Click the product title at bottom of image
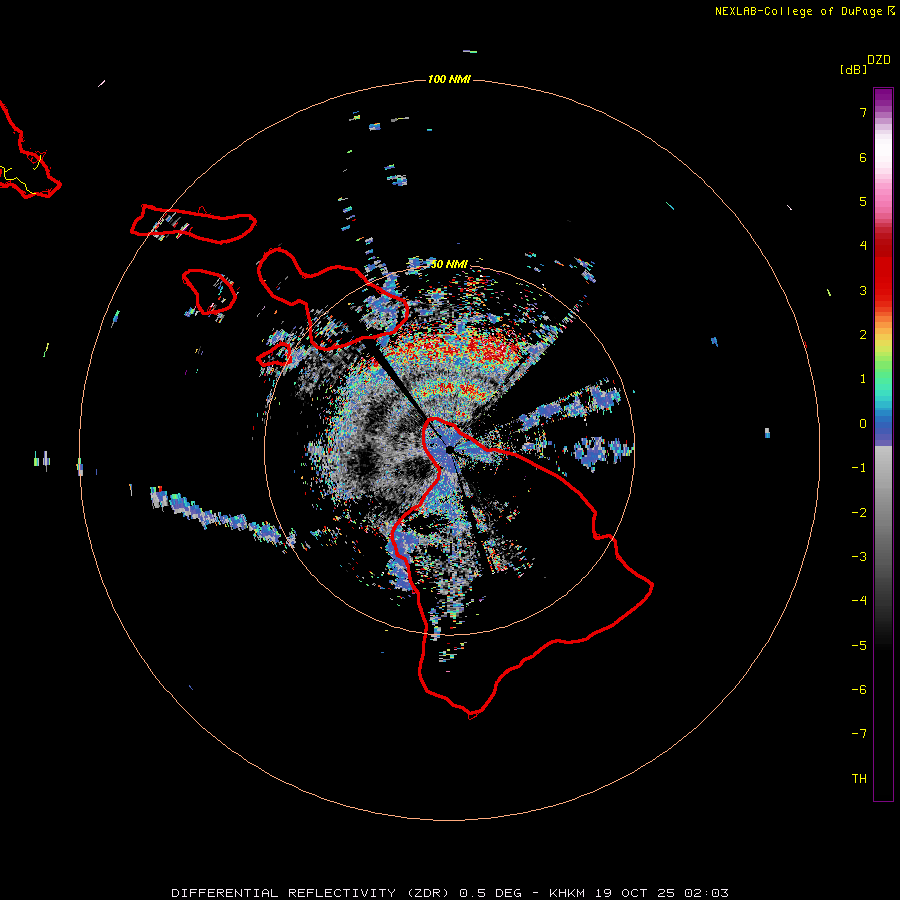The width and height of the screenshot is (900, 900). point(450,893)
